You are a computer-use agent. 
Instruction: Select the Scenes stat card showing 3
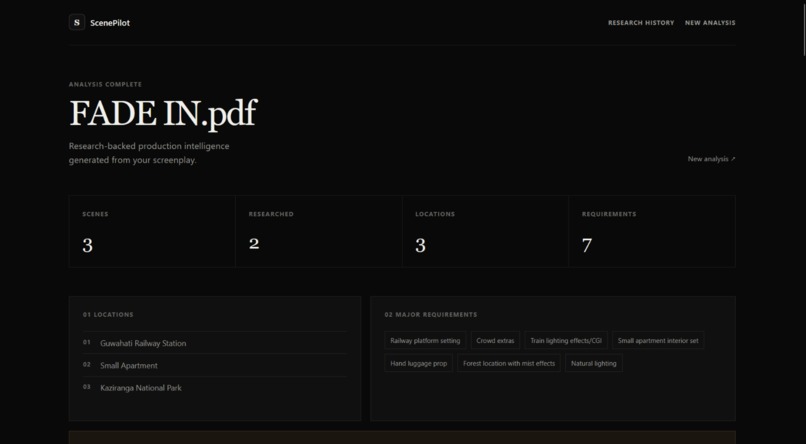tap(152, 231)
